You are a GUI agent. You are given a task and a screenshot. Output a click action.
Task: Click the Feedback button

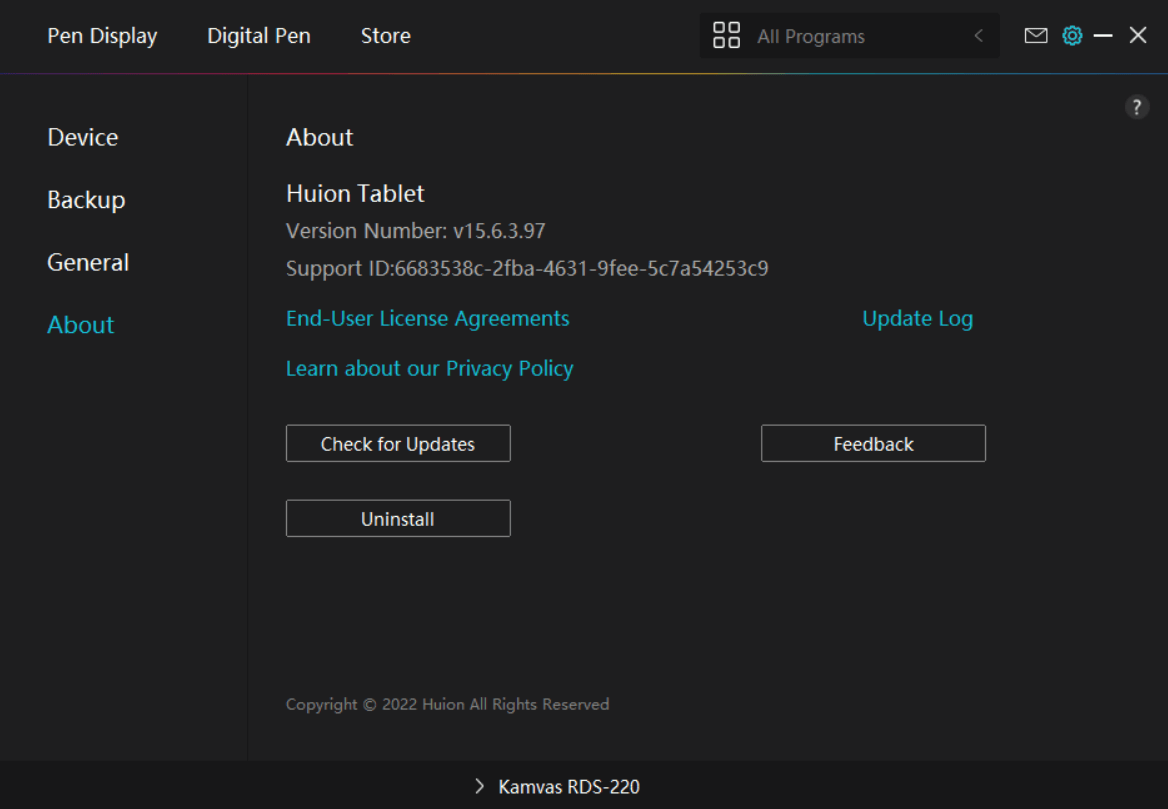pos(873,443)
